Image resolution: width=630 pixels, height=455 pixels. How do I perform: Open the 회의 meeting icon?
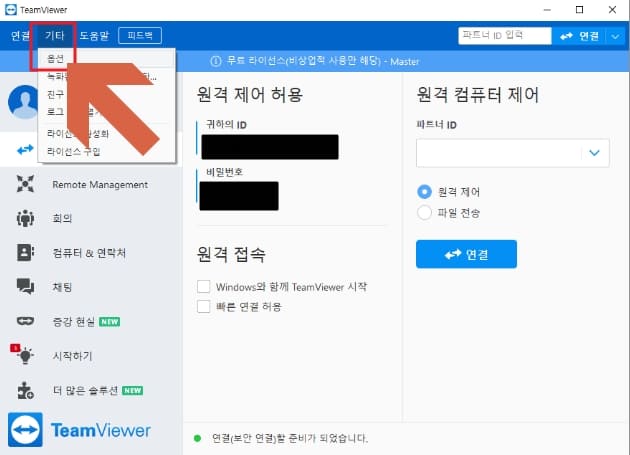(25, 218)
